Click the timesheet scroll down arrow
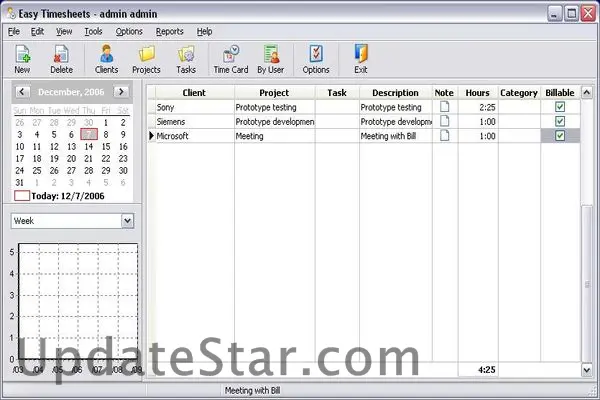600x400 pixels. pyautogui.click(x=587, y=370)
